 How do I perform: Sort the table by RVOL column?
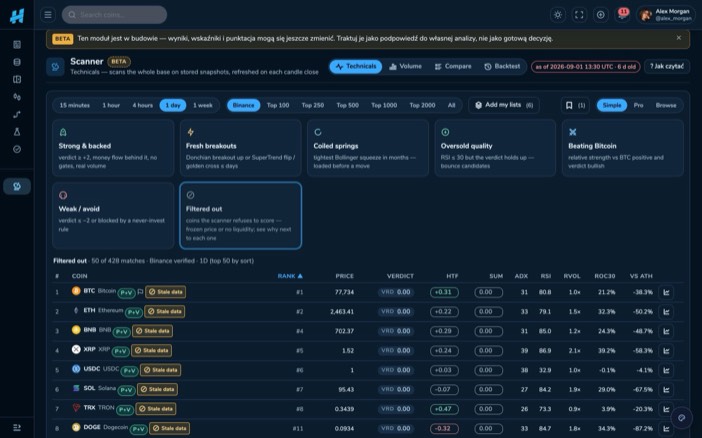pos(572,276)
